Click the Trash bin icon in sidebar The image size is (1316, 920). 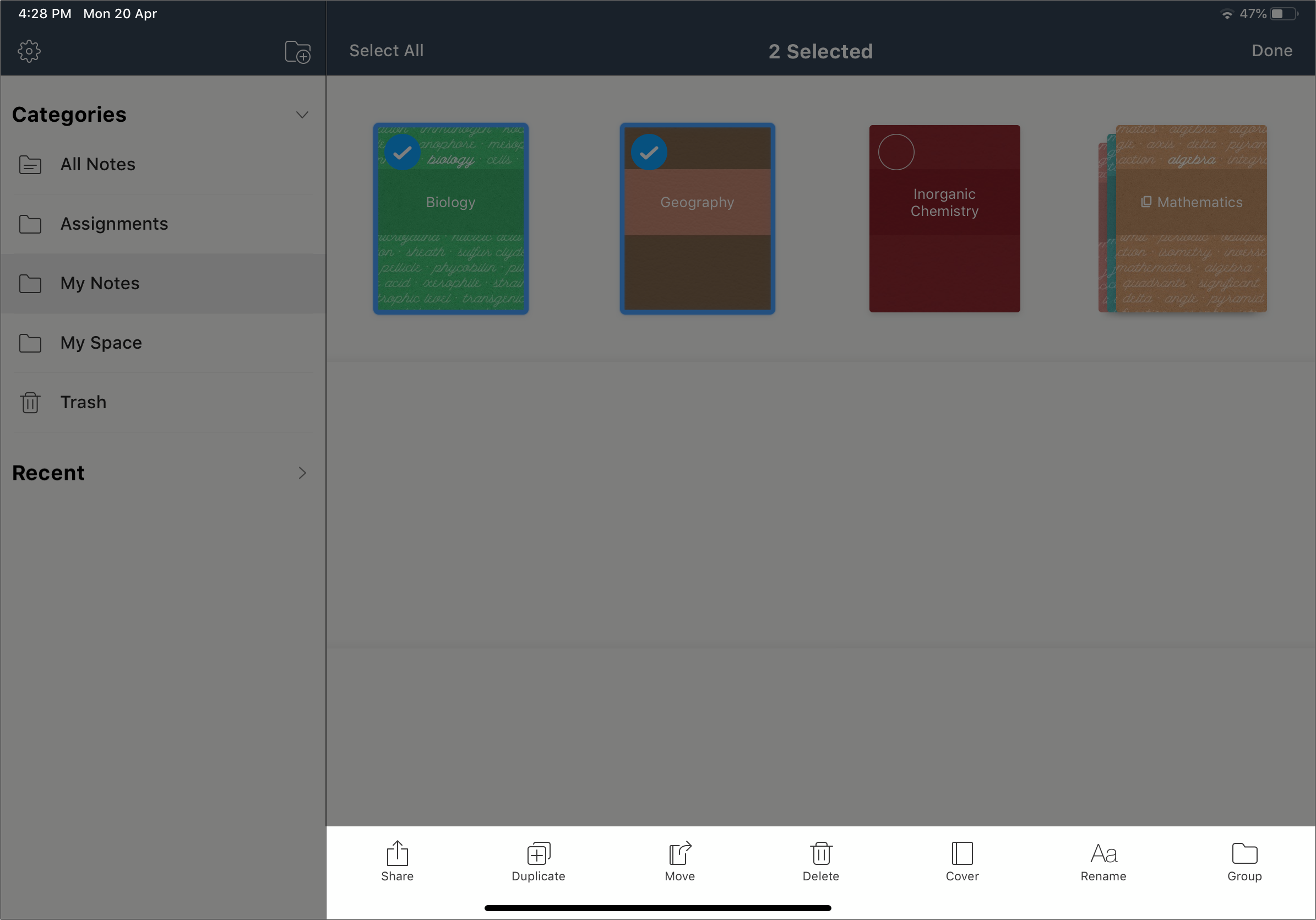[x=30, y=403]
